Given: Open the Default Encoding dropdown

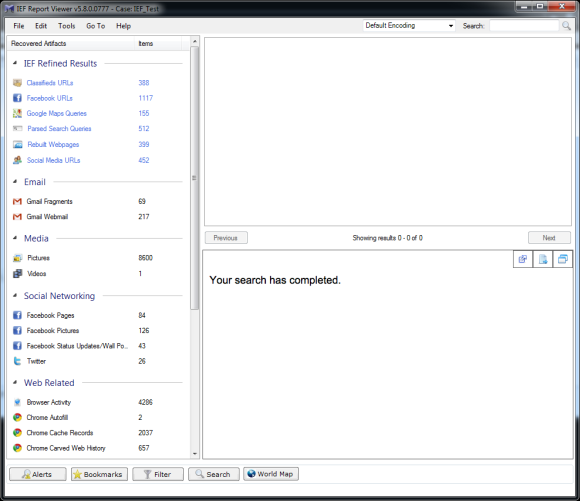Looking at the screenshot, I should click(409, 26).
